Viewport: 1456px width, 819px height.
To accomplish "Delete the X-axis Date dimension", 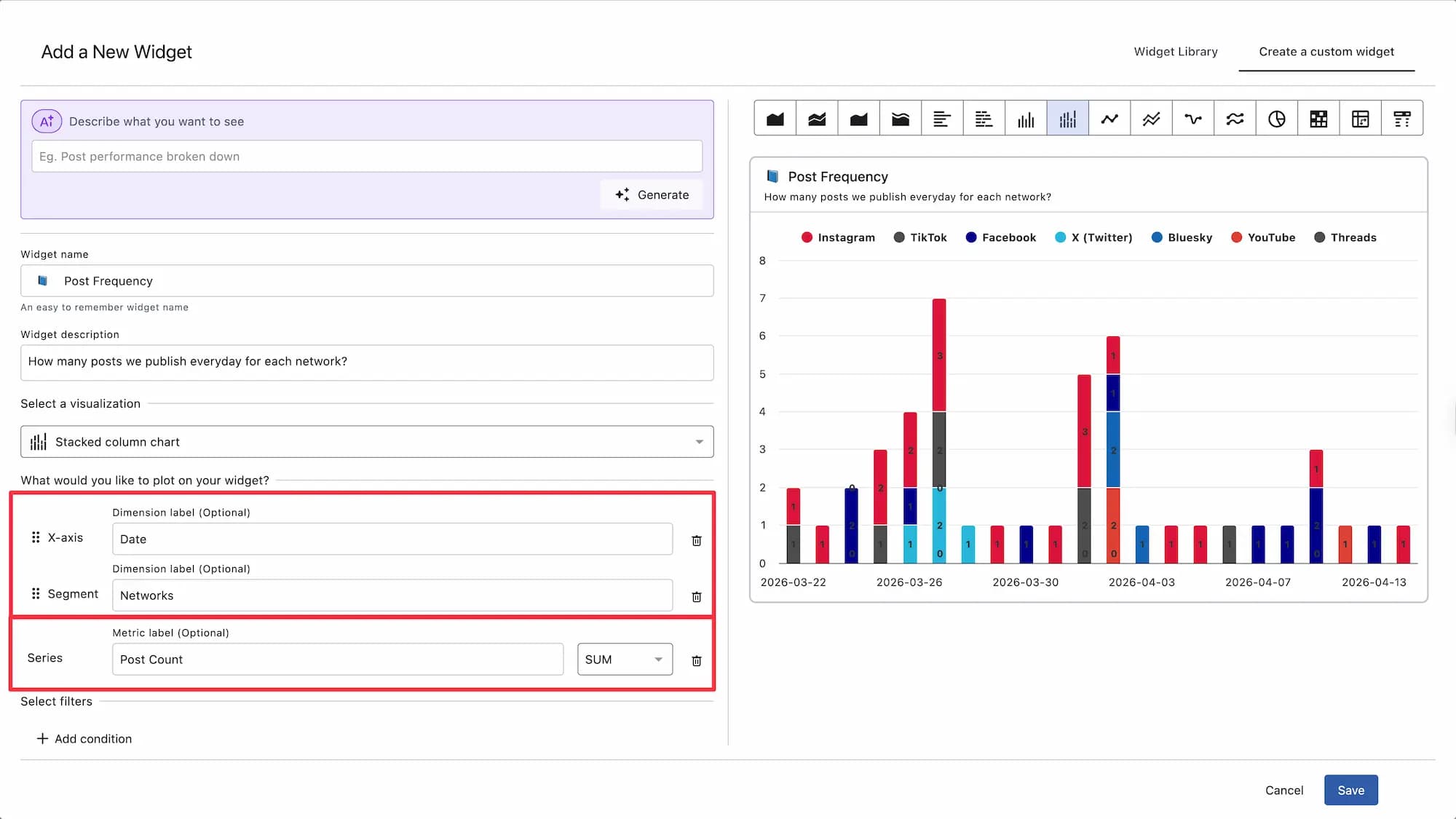I will point(696,540).
